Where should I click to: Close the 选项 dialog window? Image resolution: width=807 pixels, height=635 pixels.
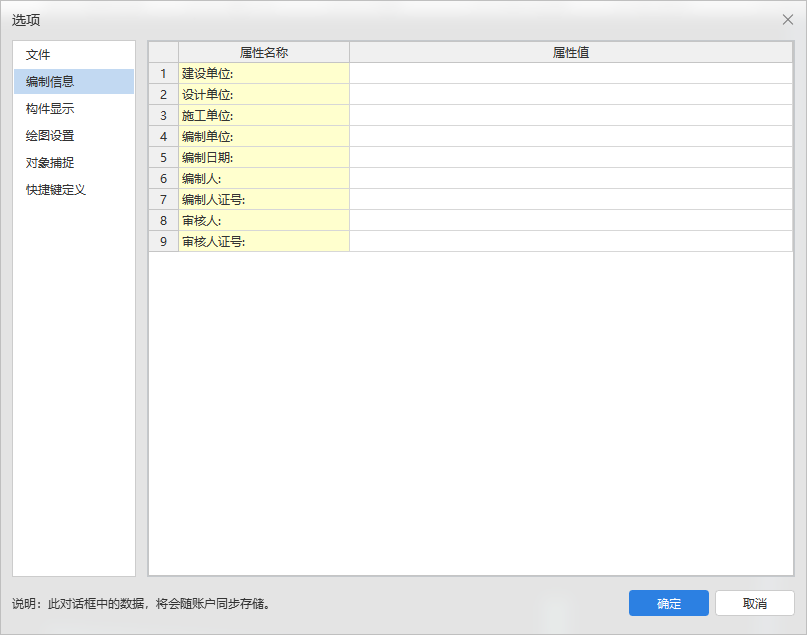pos(787,20)
